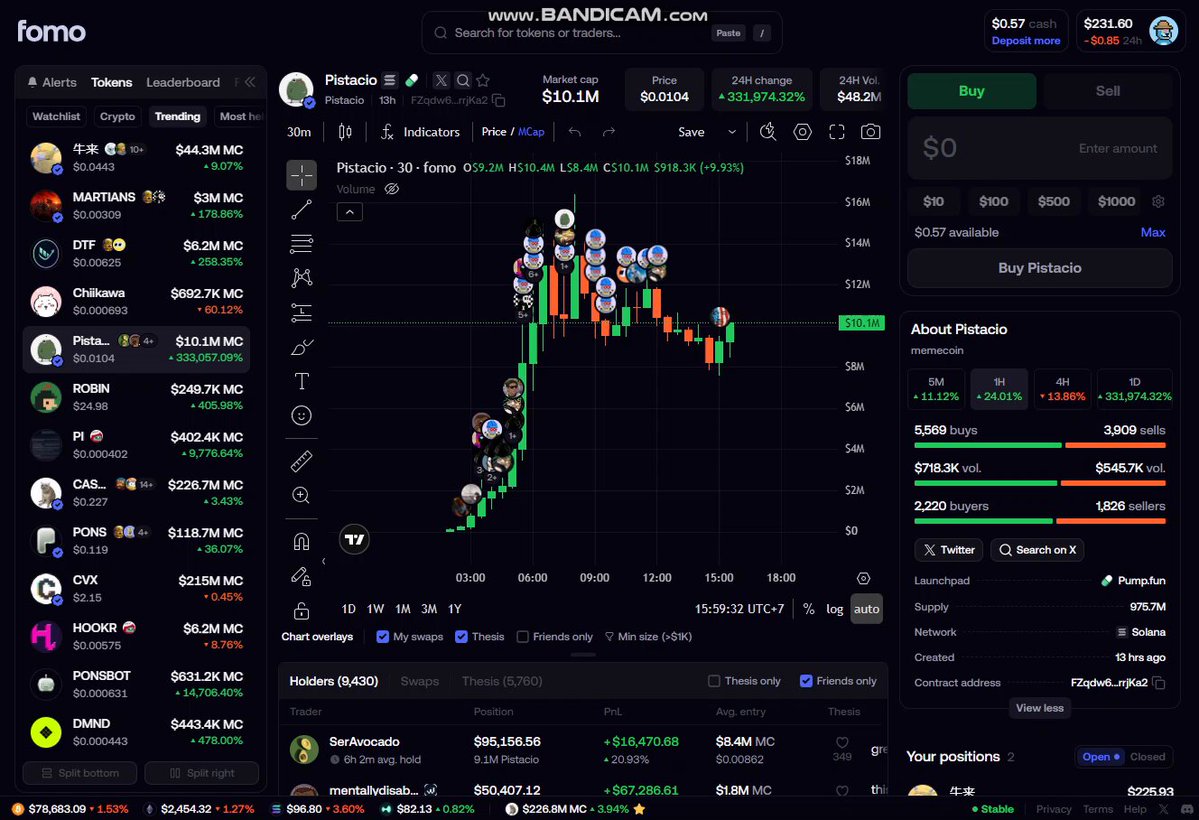Select the crosshair cursor tool
Image resolution: width=1199 pixels, height=820 pixels.
[301, 175]
